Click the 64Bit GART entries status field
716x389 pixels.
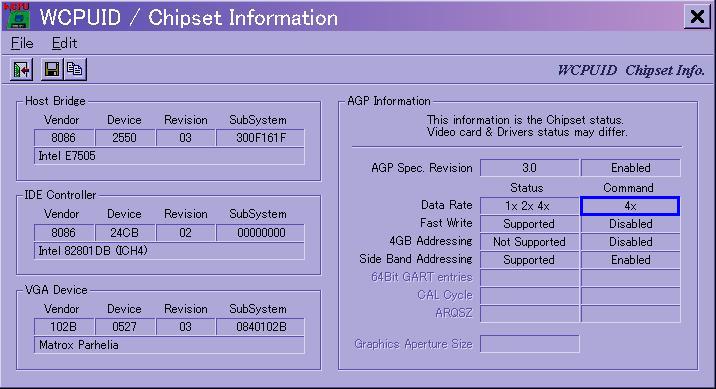(529, 278)
